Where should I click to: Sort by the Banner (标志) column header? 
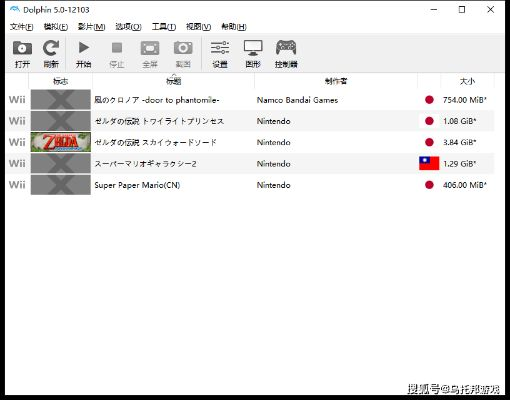coord(60,81)
